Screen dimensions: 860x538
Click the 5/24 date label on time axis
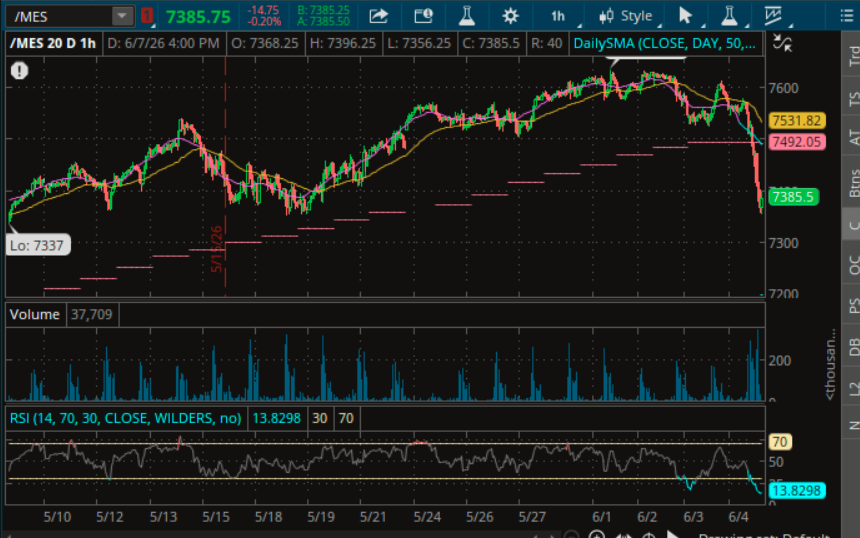[x=427, y=517]
